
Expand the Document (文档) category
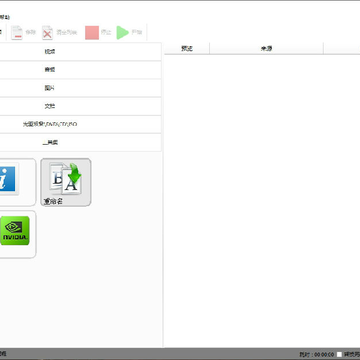(80, 106)
